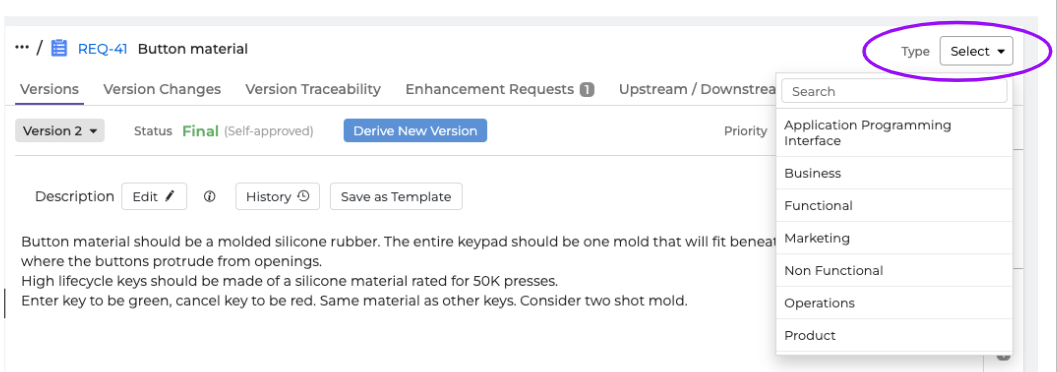Click the info icon next to Edit
The image size is (1057, 372).
point(210,197)
